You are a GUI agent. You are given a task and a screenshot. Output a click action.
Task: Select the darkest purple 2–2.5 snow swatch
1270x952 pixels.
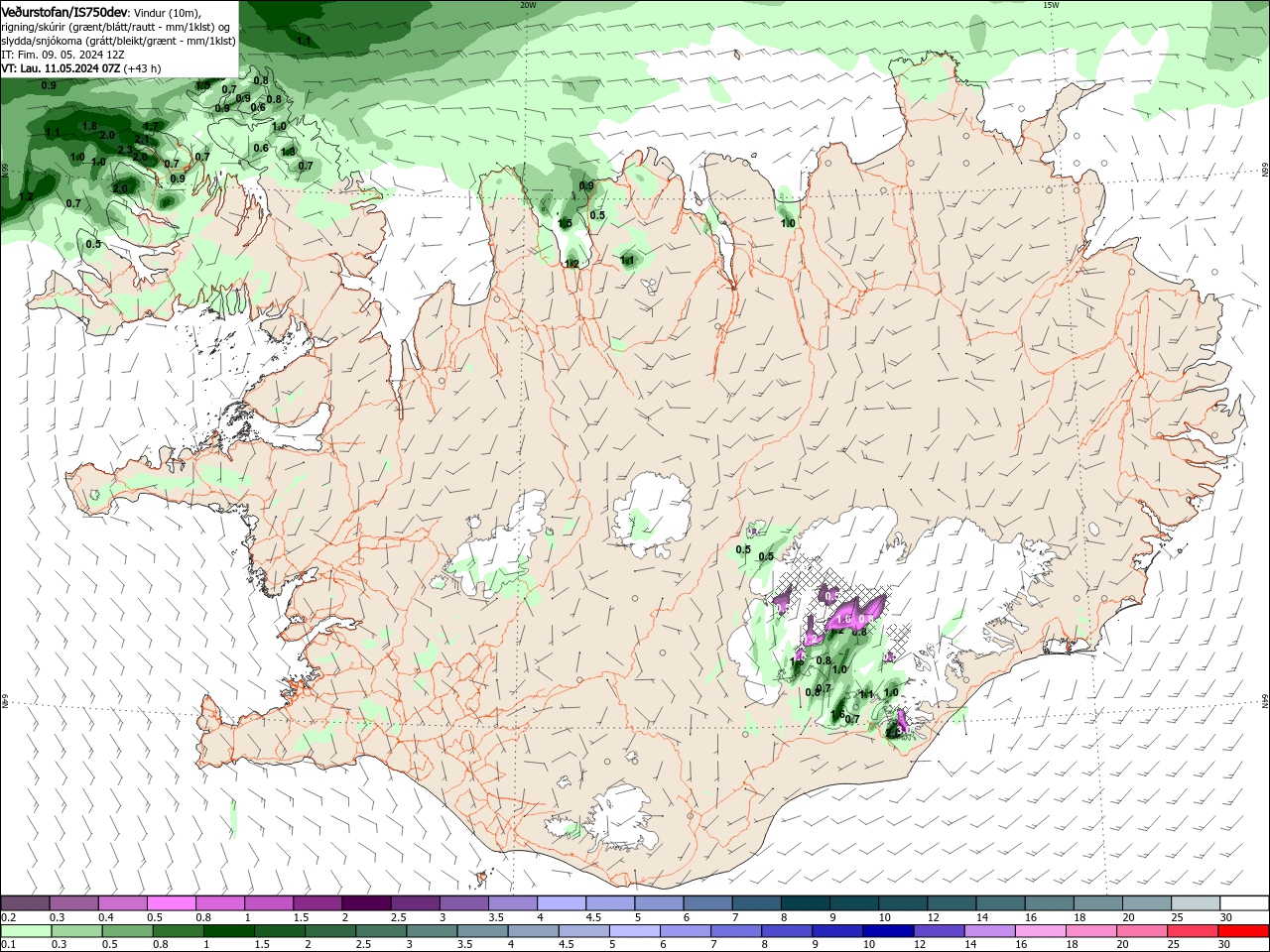pos(366,903)
